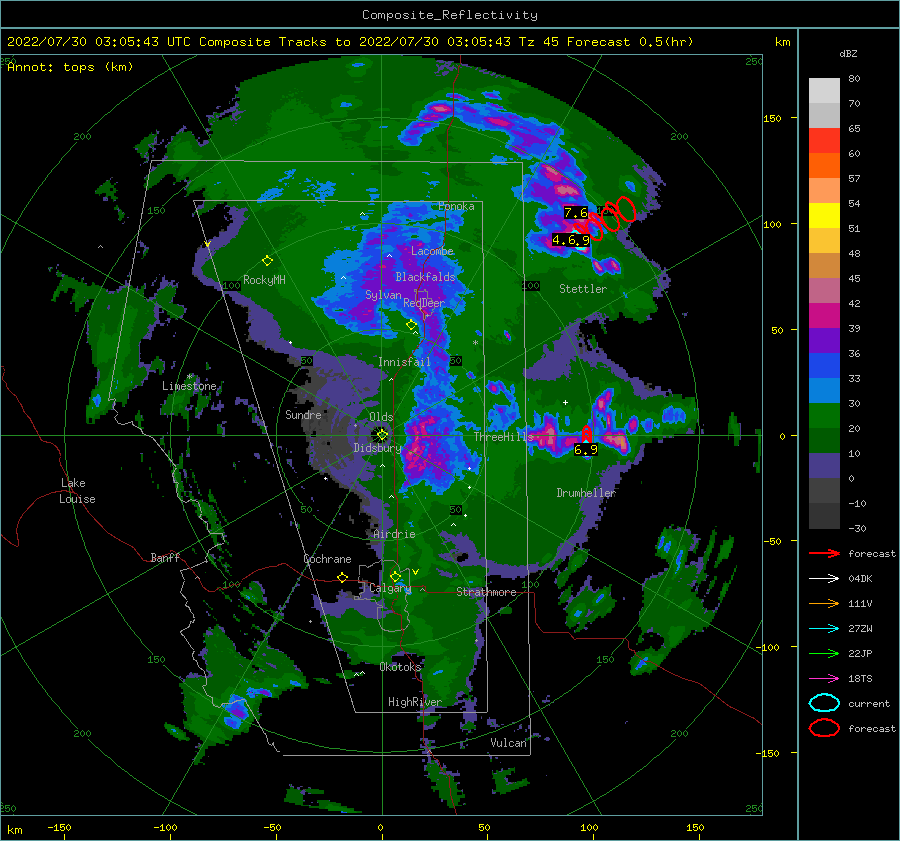Click the red 60 dBZ color swatch
This screenshot has width=900, height=841.
824,141
